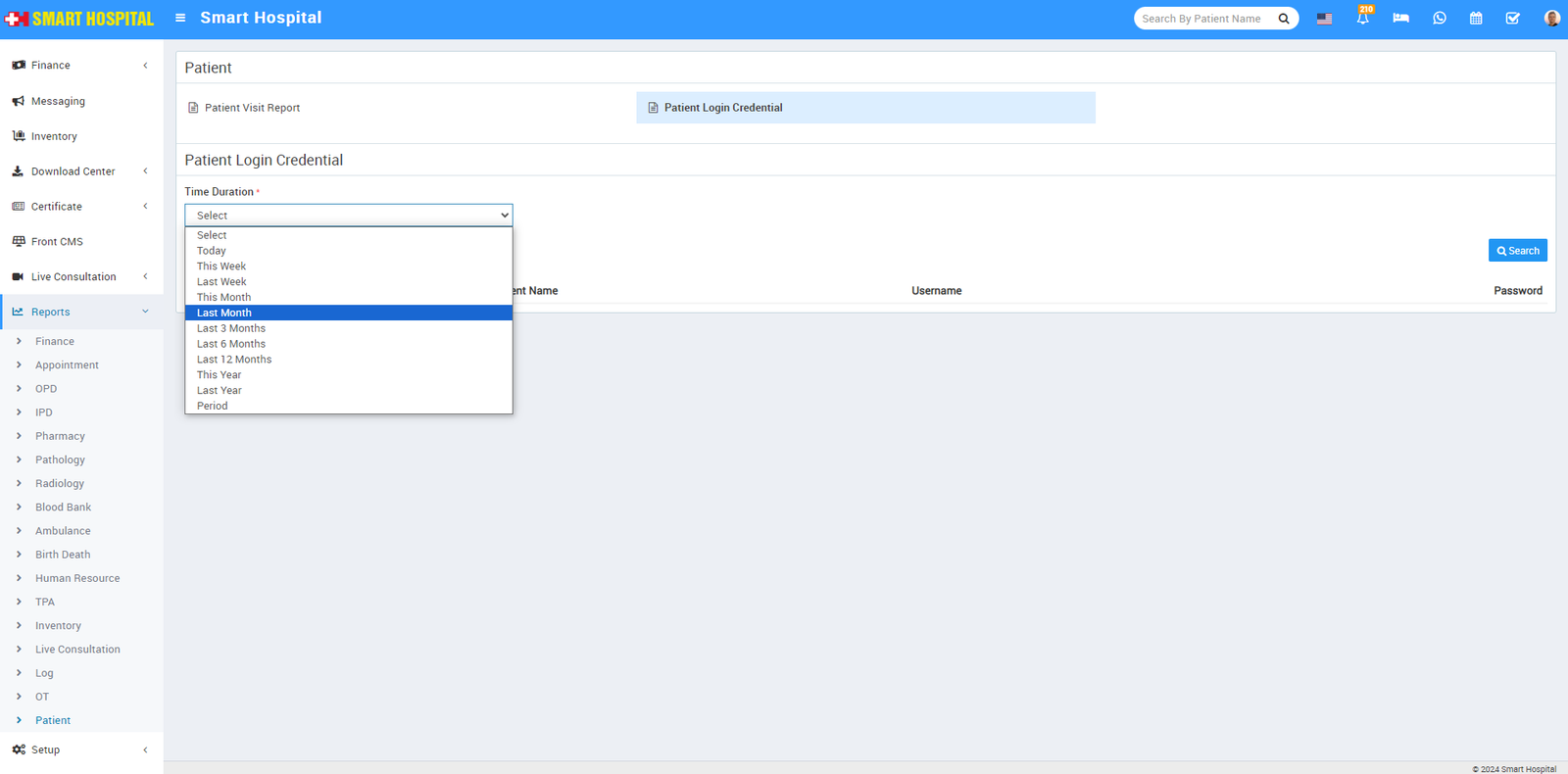Select the 'Period' duration option
This screenshot has width=1568, height=774.
(213, 406)
